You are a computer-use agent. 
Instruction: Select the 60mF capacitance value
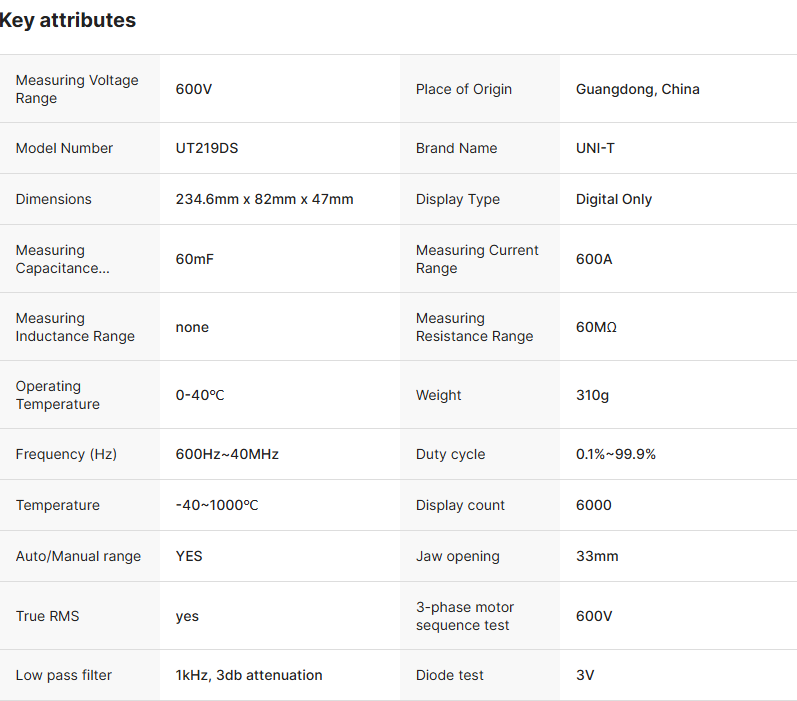(194, 259)
